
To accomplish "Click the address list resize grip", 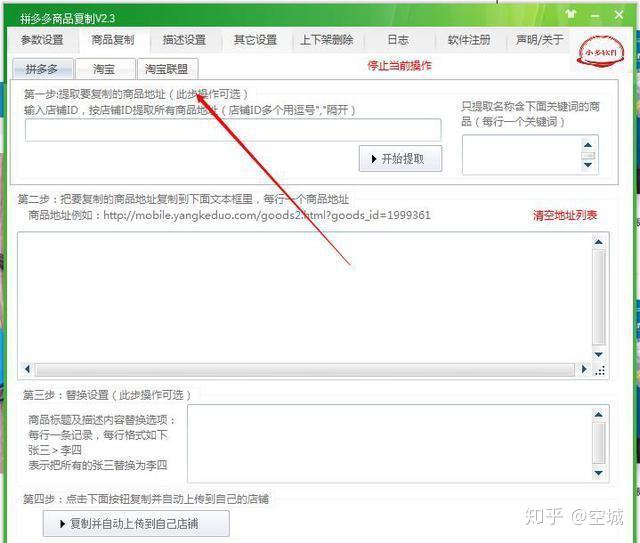I will 600,371.
